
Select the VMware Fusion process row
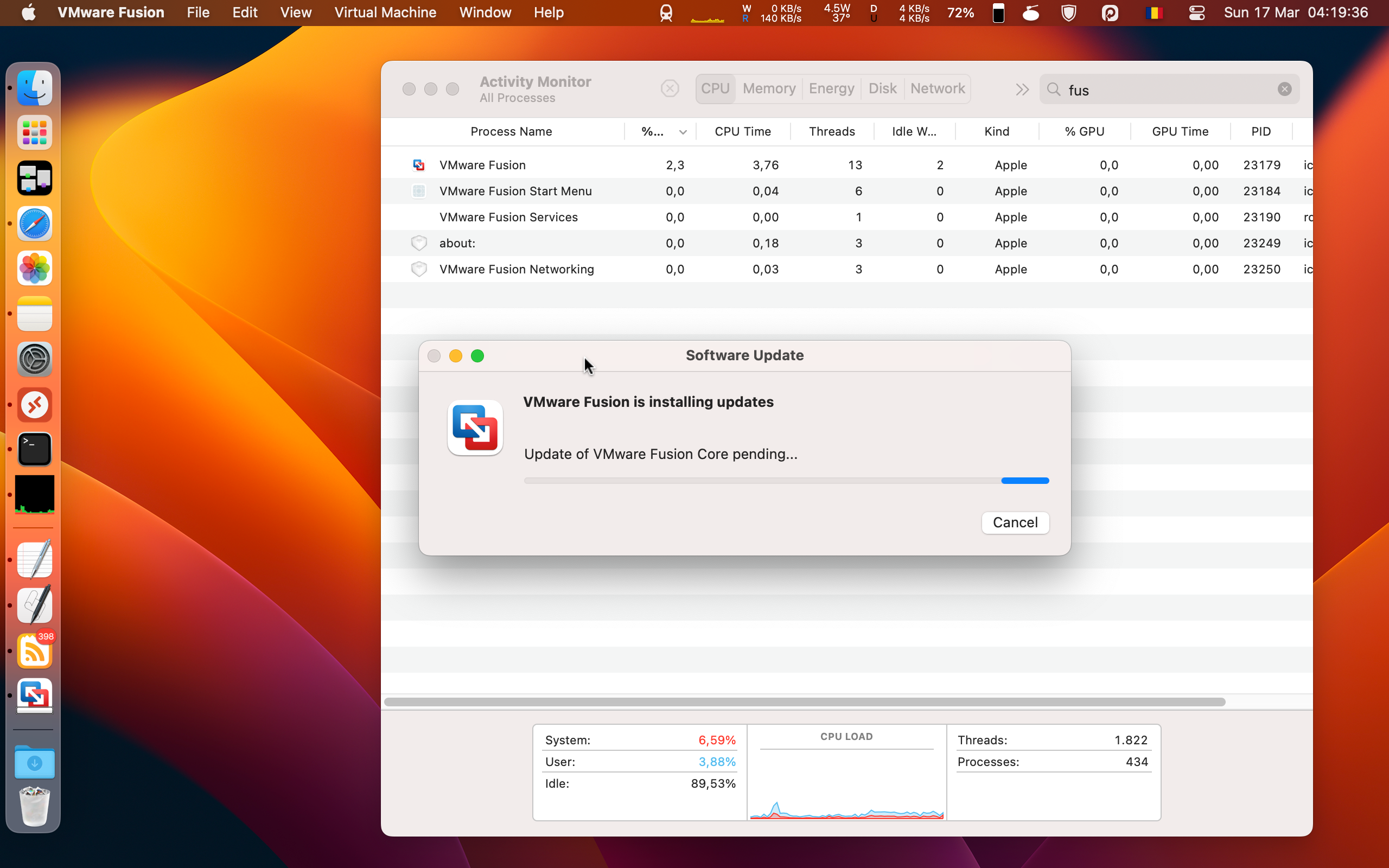coord(847,165)
